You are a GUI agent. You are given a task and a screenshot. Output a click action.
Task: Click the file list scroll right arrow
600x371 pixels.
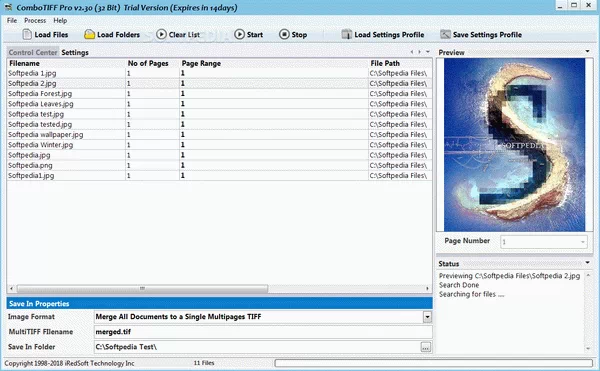(x=427, y=288)
